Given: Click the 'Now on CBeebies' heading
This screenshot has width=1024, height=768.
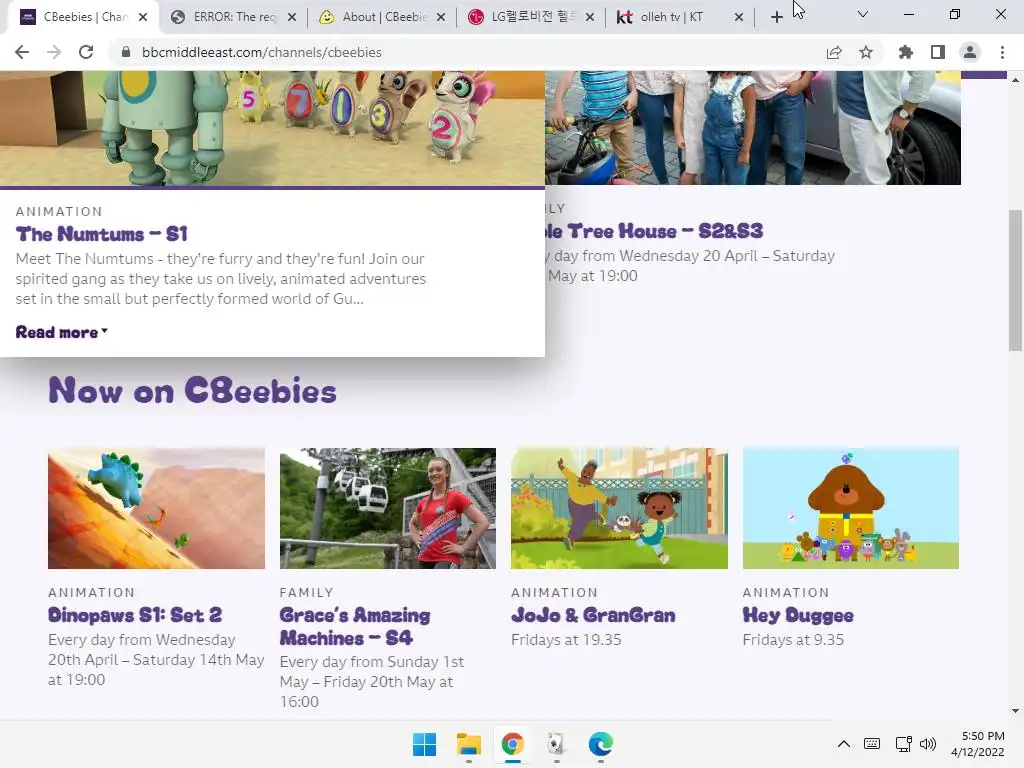Looking at the screenshot, I should [x=193, y=391].
